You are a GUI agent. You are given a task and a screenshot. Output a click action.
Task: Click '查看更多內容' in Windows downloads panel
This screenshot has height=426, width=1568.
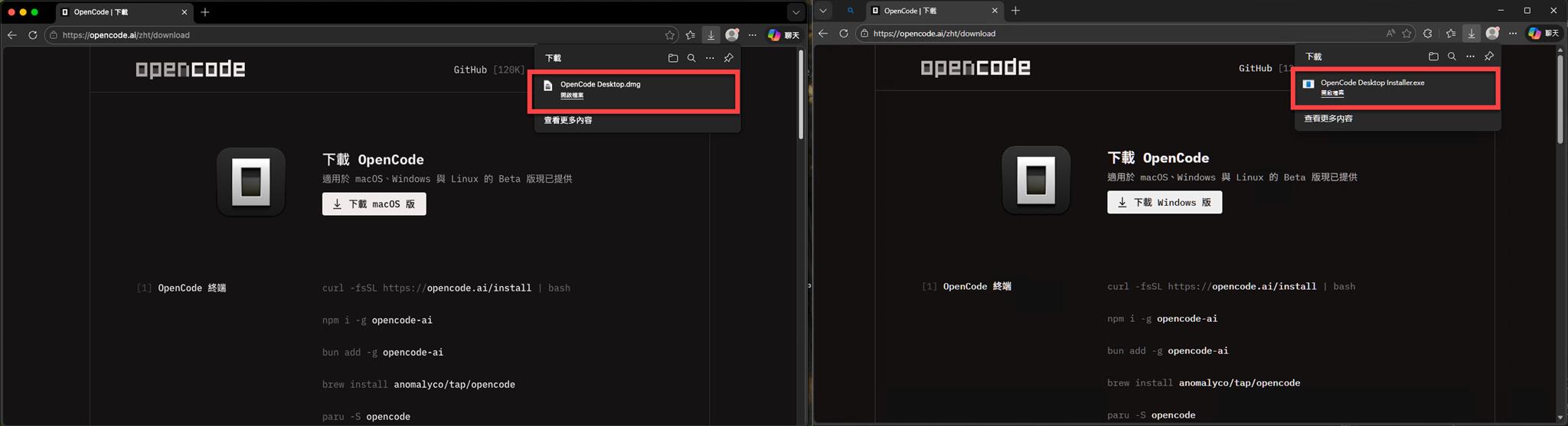(1328, 119)
